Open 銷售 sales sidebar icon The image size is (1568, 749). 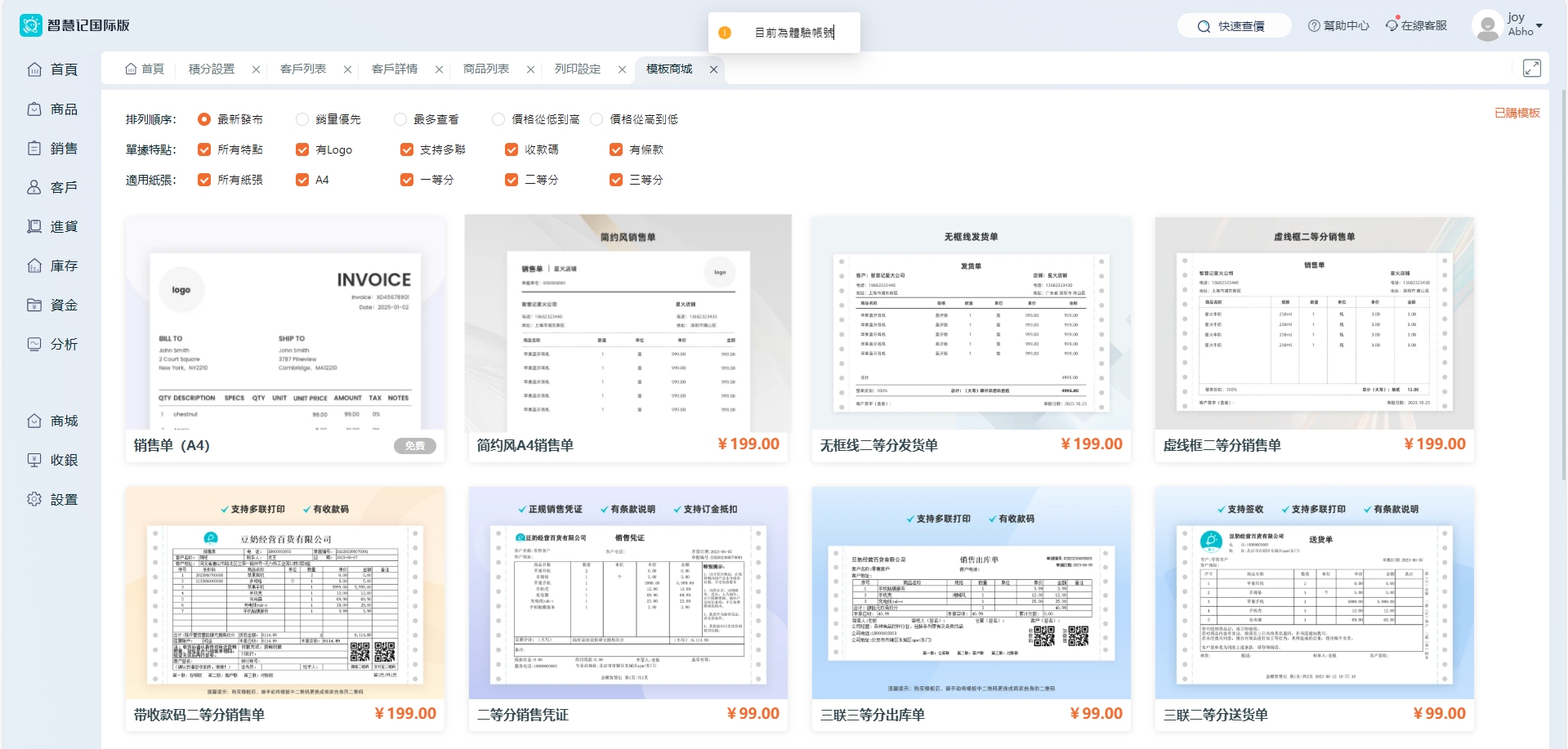pos(34,148)
